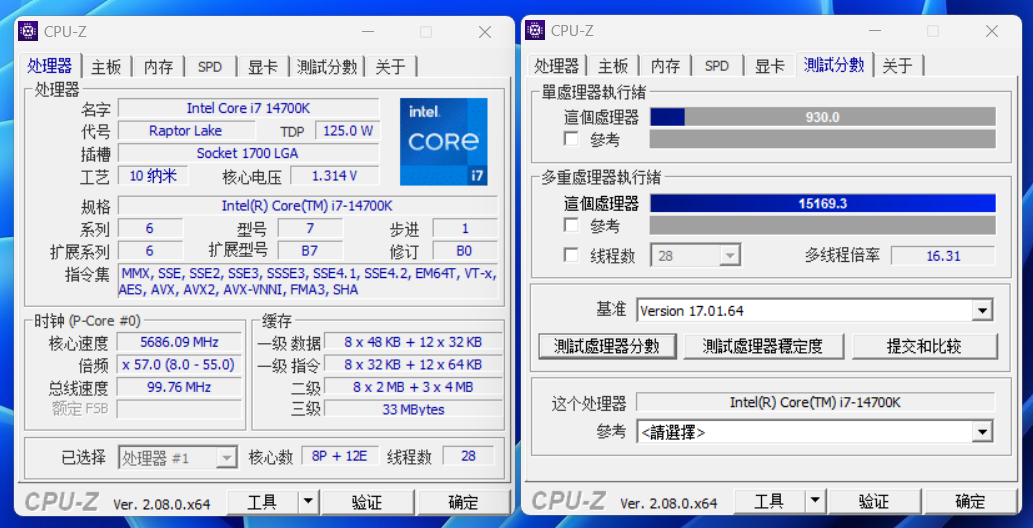1033x528 pixels.
Task: Click 工具 button in right window
Action: click(769, 502)
